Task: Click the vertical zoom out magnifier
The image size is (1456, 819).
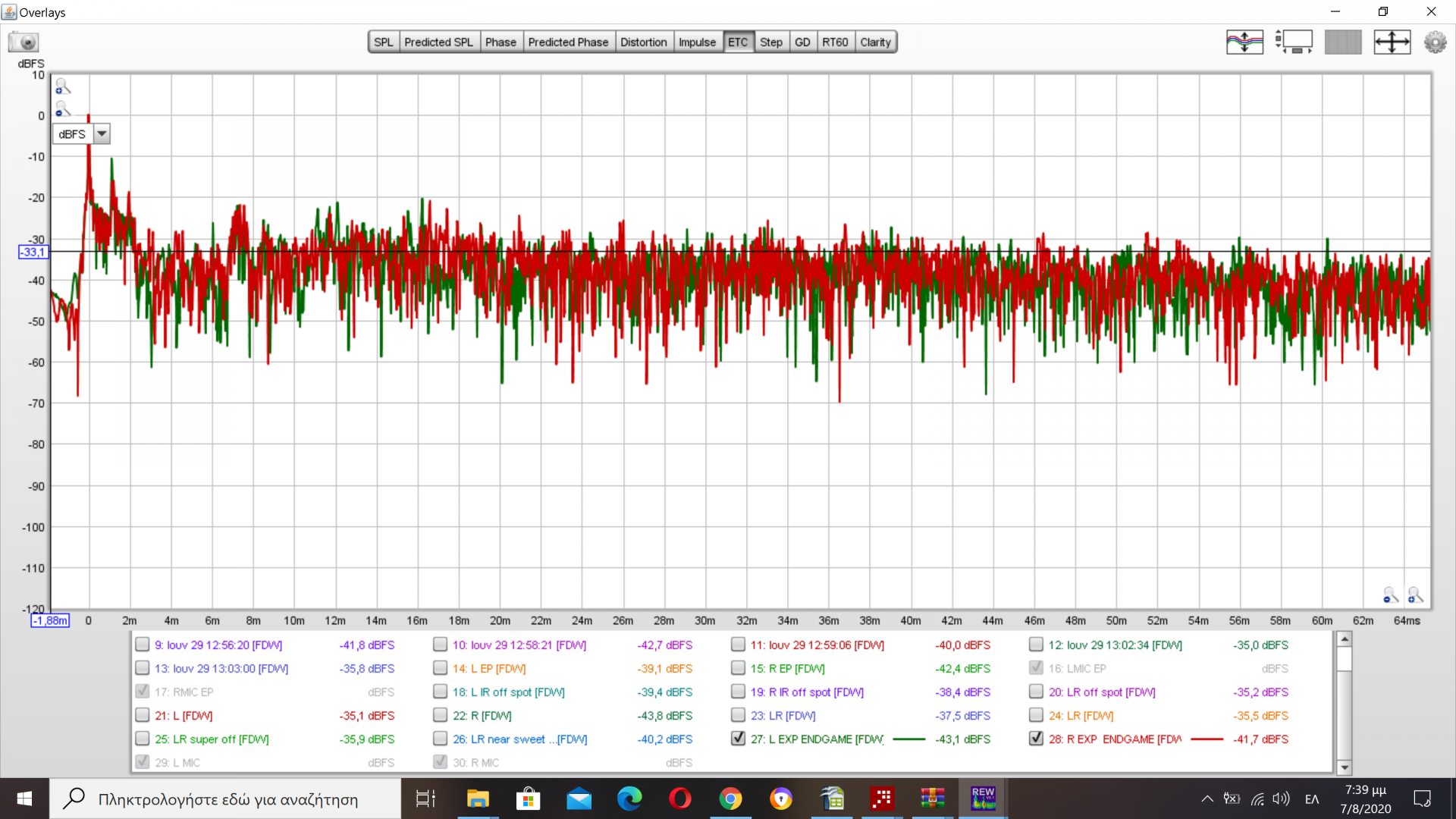Action: pyautogui.click(x=63, y=110)
